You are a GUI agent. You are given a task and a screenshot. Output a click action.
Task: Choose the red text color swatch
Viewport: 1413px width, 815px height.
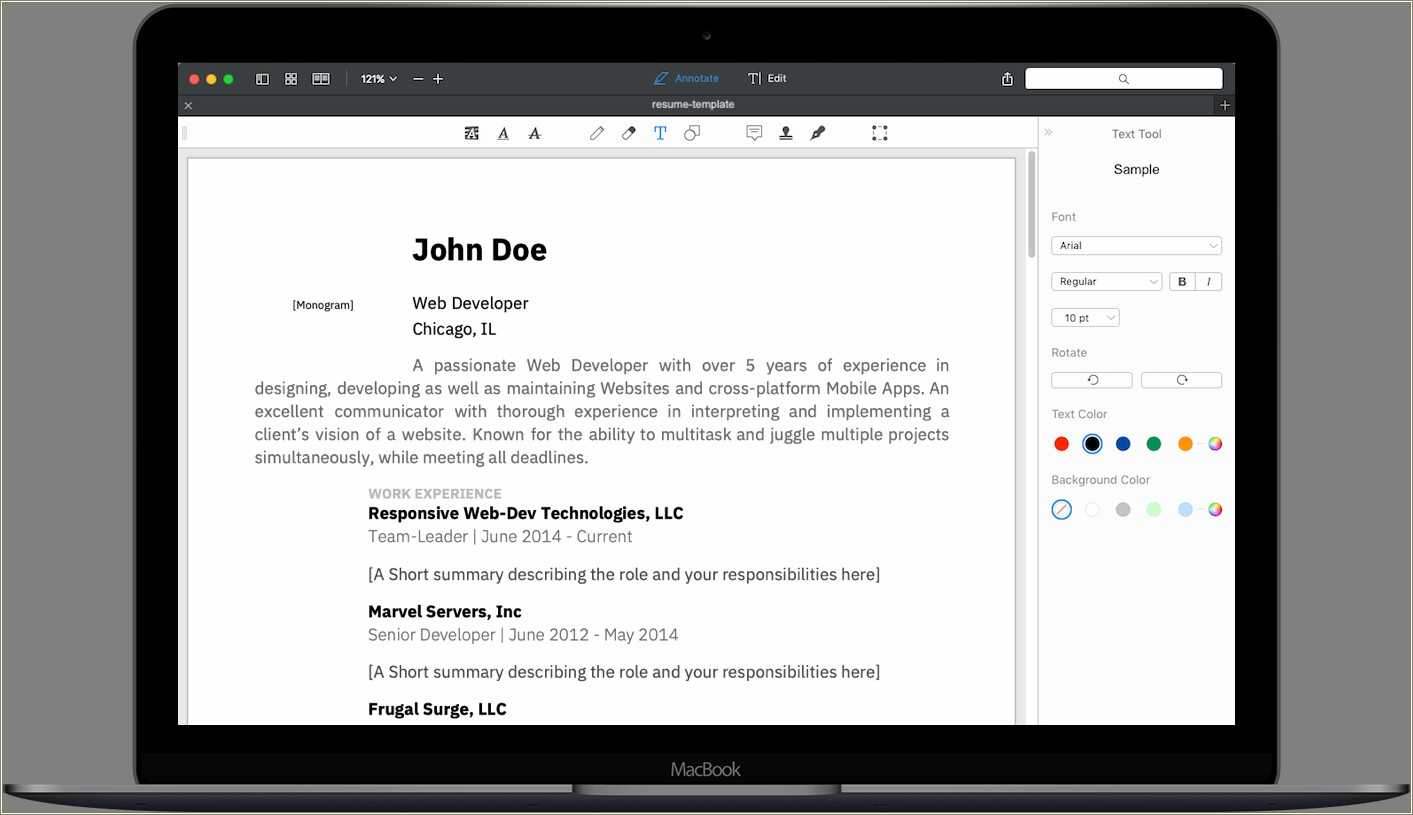pos(1062,444)
